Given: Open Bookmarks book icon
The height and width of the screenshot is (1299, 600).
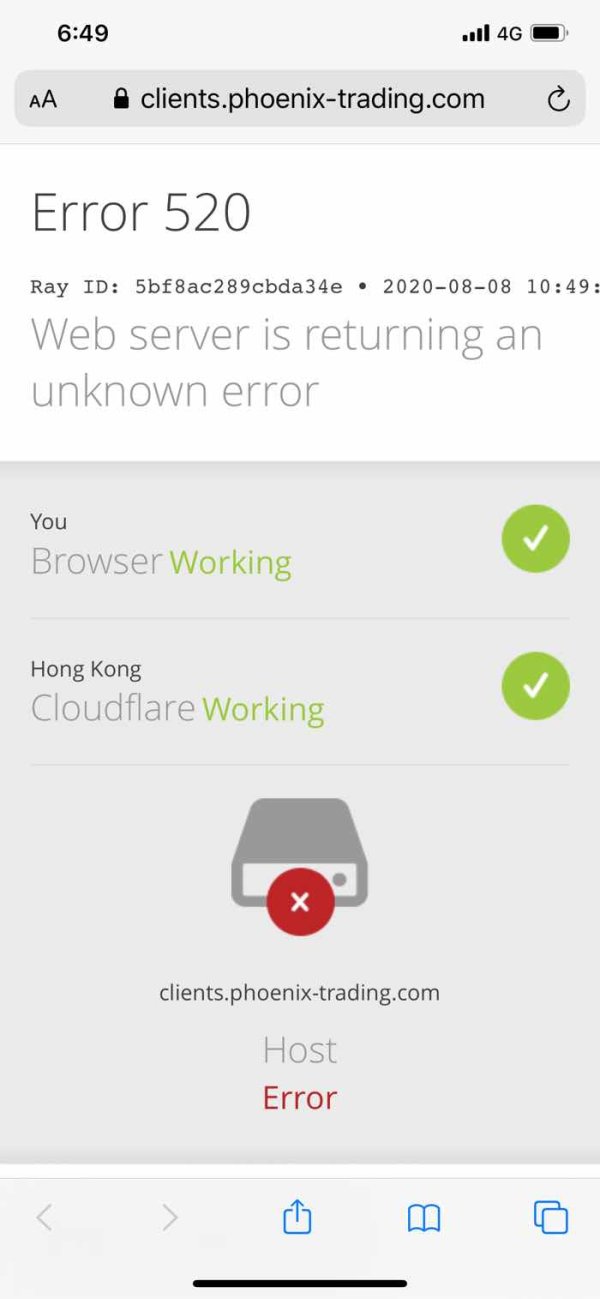Looking at the screenshot, I should [424, 1217].
